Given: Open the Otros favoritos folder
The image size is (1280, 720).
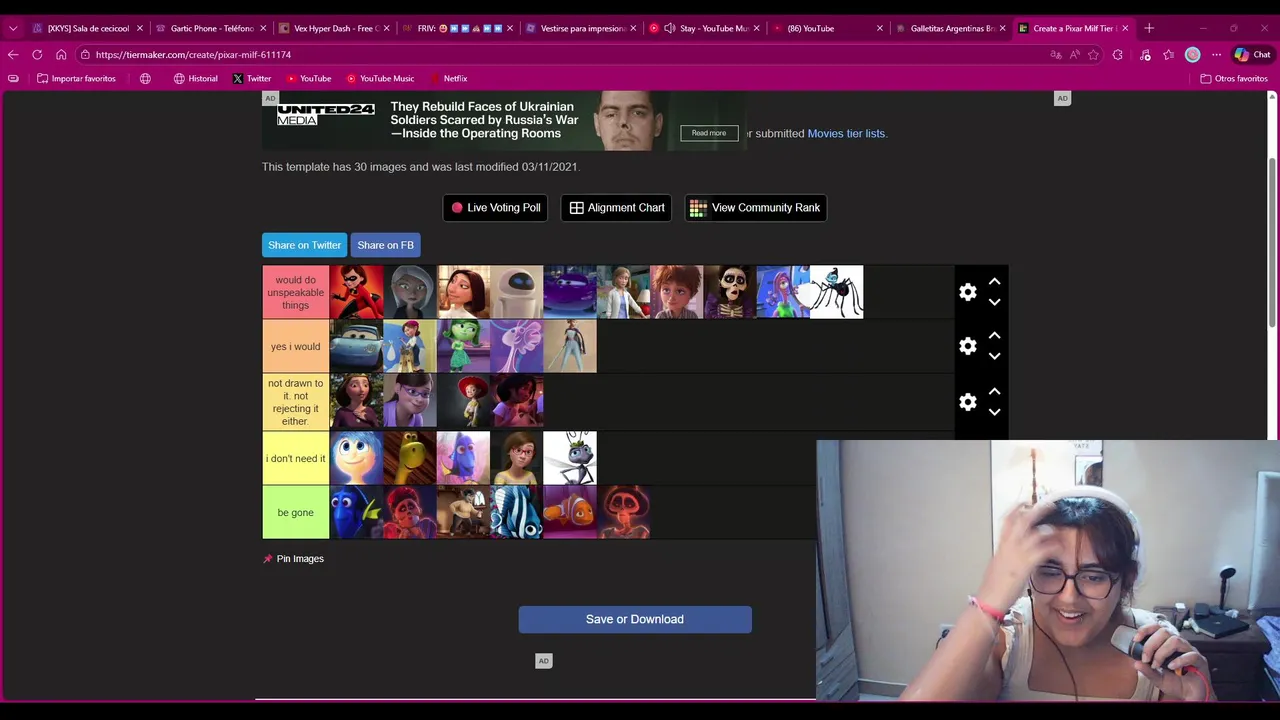Looking at the screenshot, I should point(1234,78).
